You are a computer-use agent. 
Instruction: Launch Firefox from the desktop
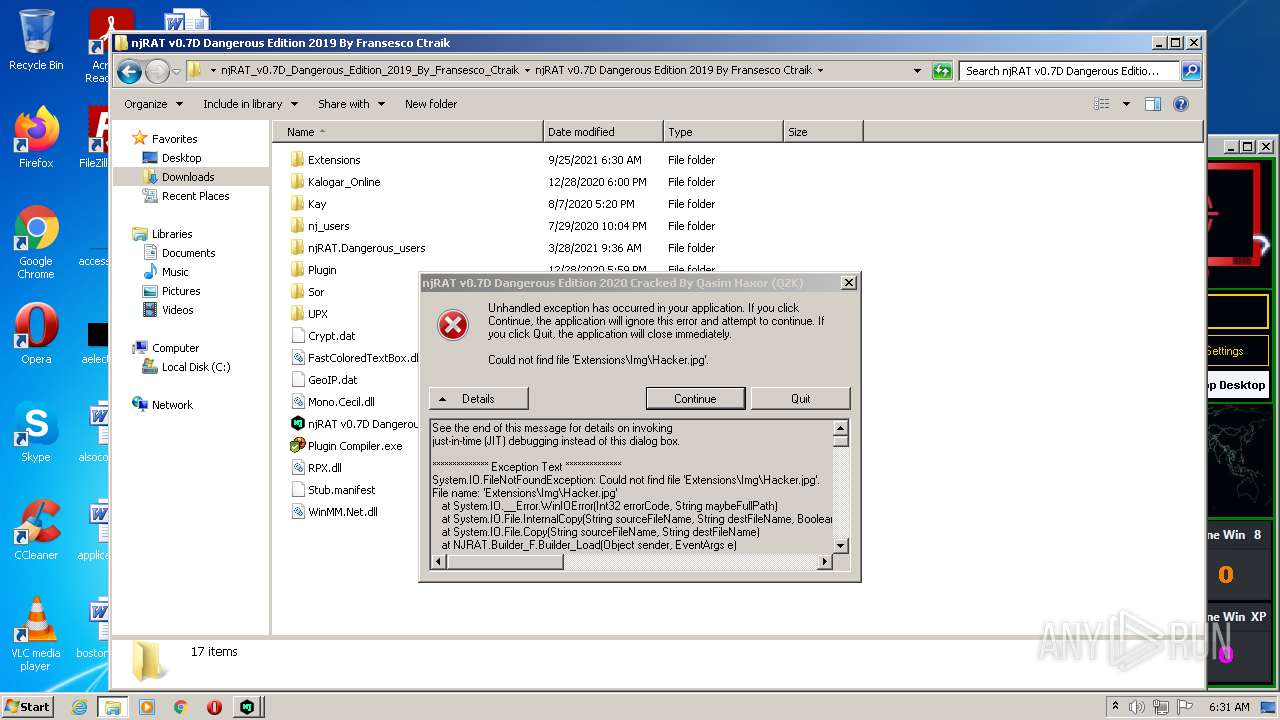click(x=36, y=138)
